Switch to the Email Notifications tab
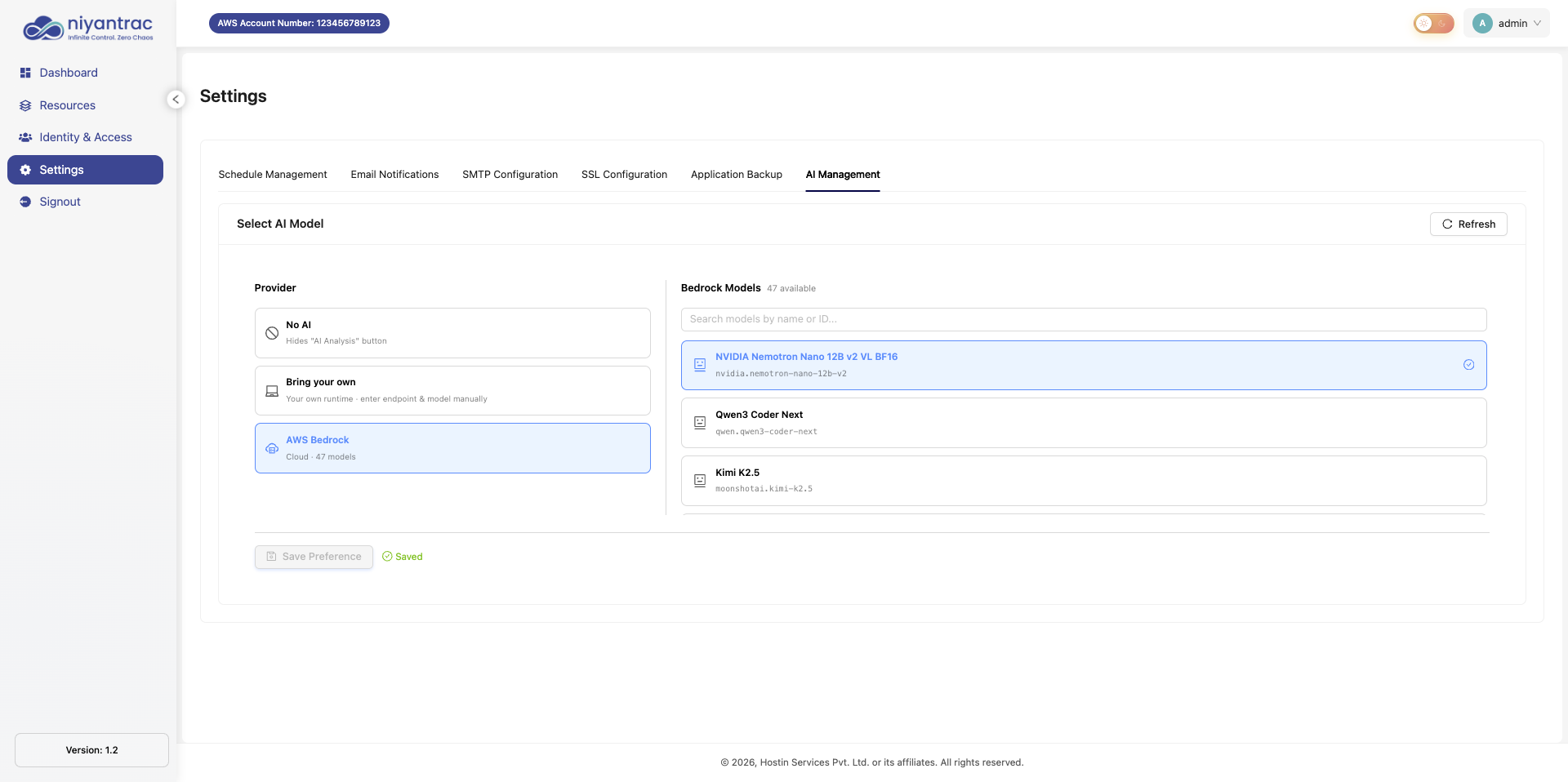Screen dimensions: 1568x782 394,175
